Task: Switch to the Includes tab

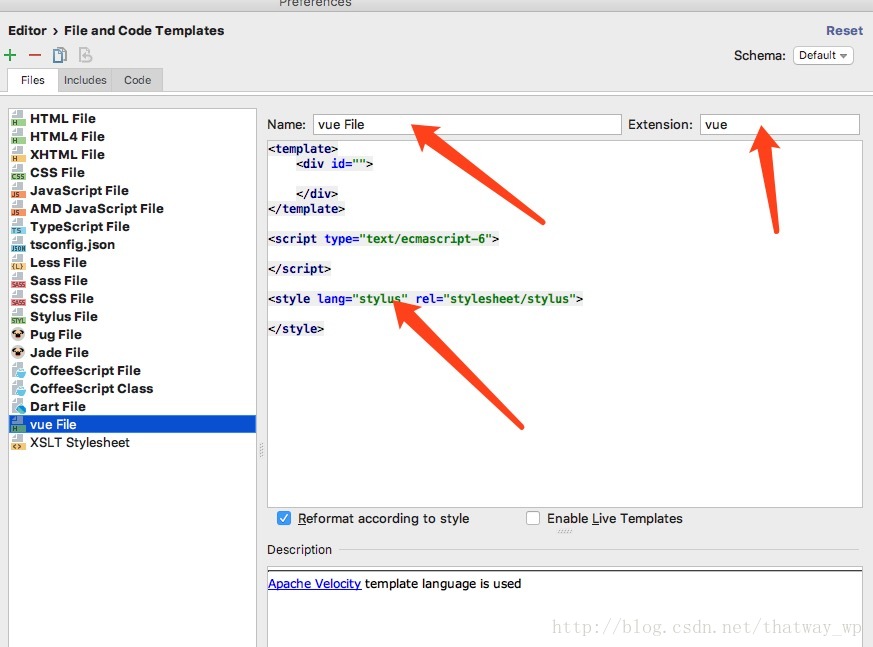Action: click(x=85, y=80)
